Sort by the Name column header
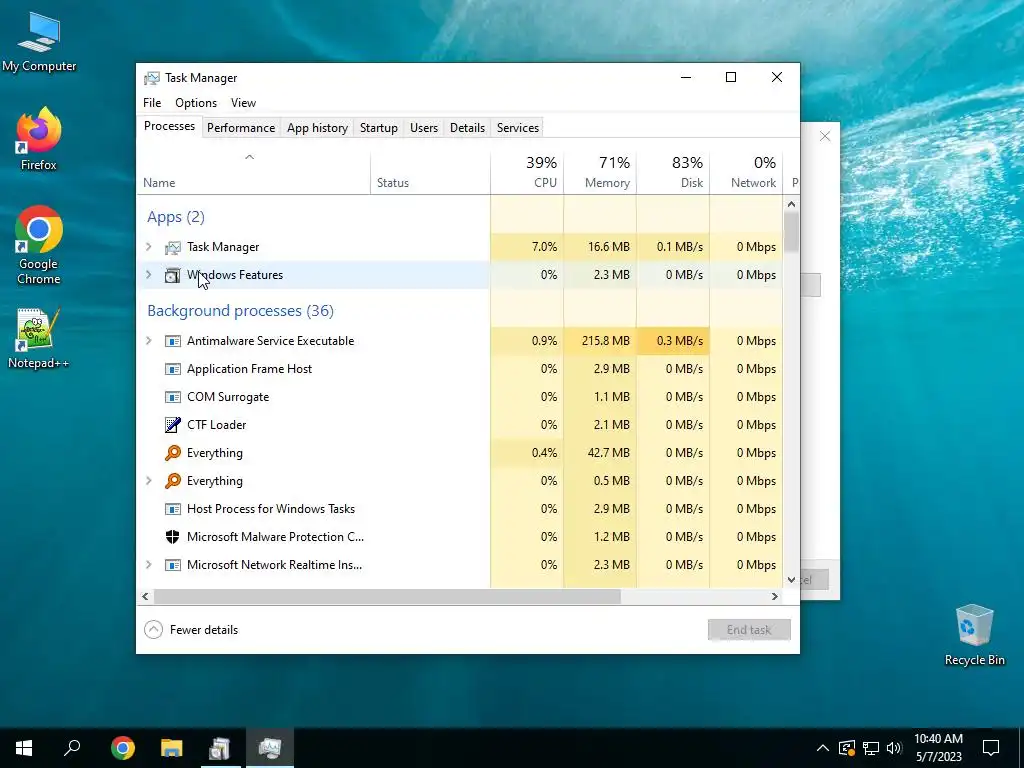 [253, 174]
